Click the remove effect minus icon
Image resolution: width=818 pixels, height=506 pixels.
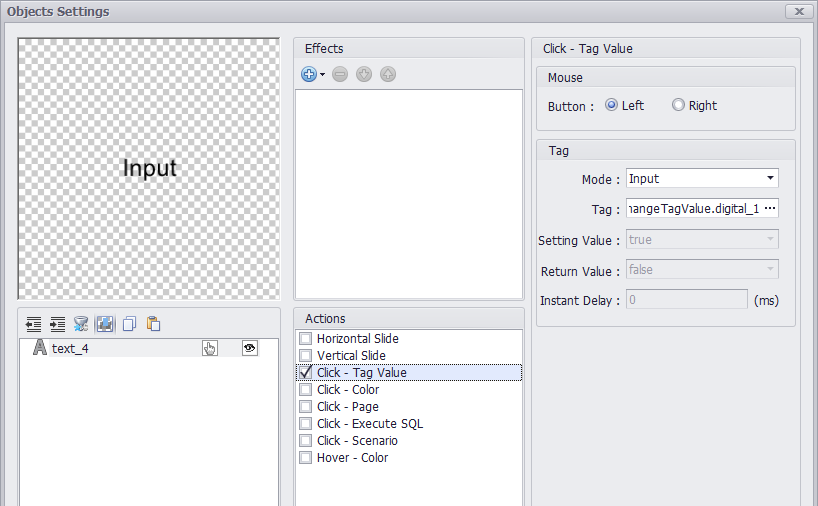pyautogui.click(x=340, y=75)
